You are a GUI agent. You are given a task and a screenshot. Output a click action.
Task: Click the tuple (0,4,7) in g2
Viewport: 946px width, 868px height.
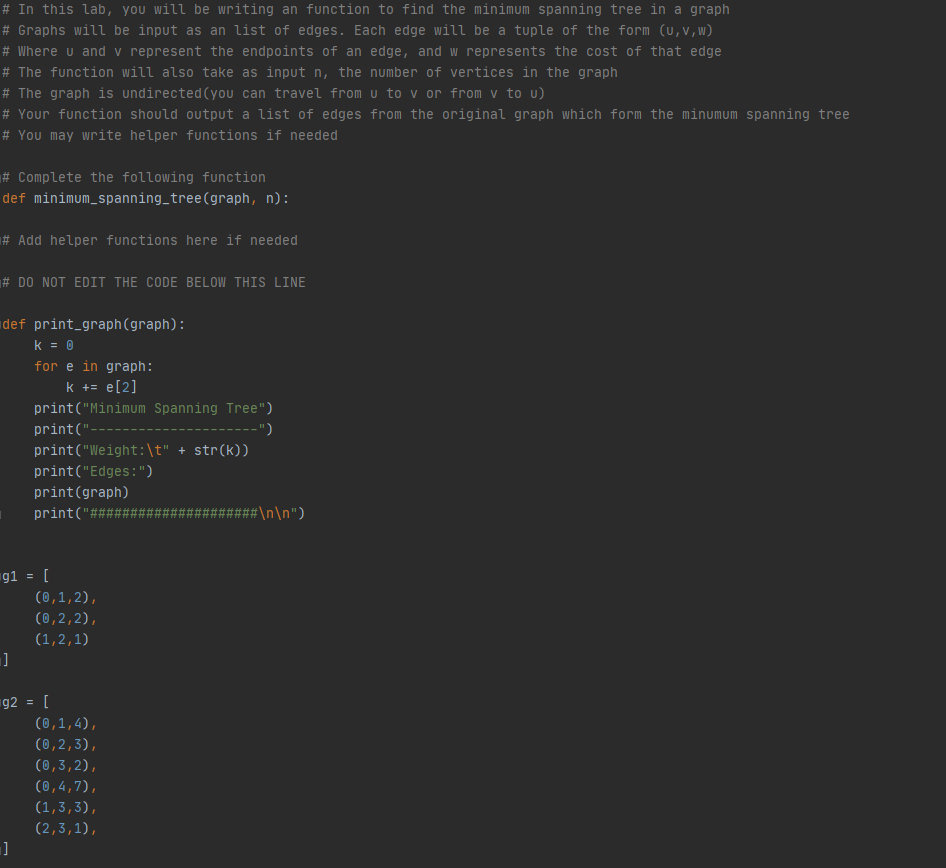point(63,786)
